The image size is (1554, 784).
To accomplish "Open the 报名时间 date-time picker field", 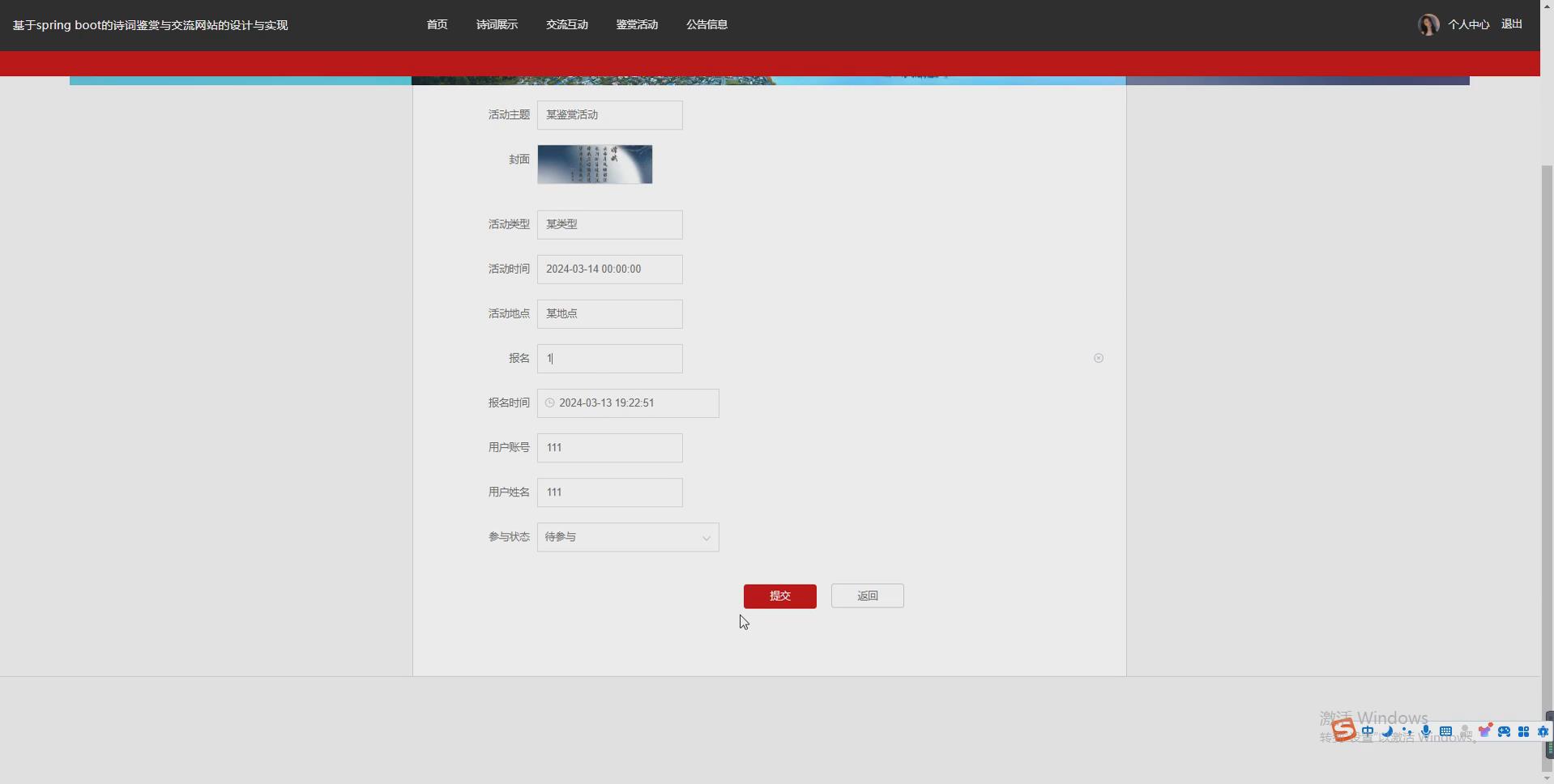I will coord(628,403).
